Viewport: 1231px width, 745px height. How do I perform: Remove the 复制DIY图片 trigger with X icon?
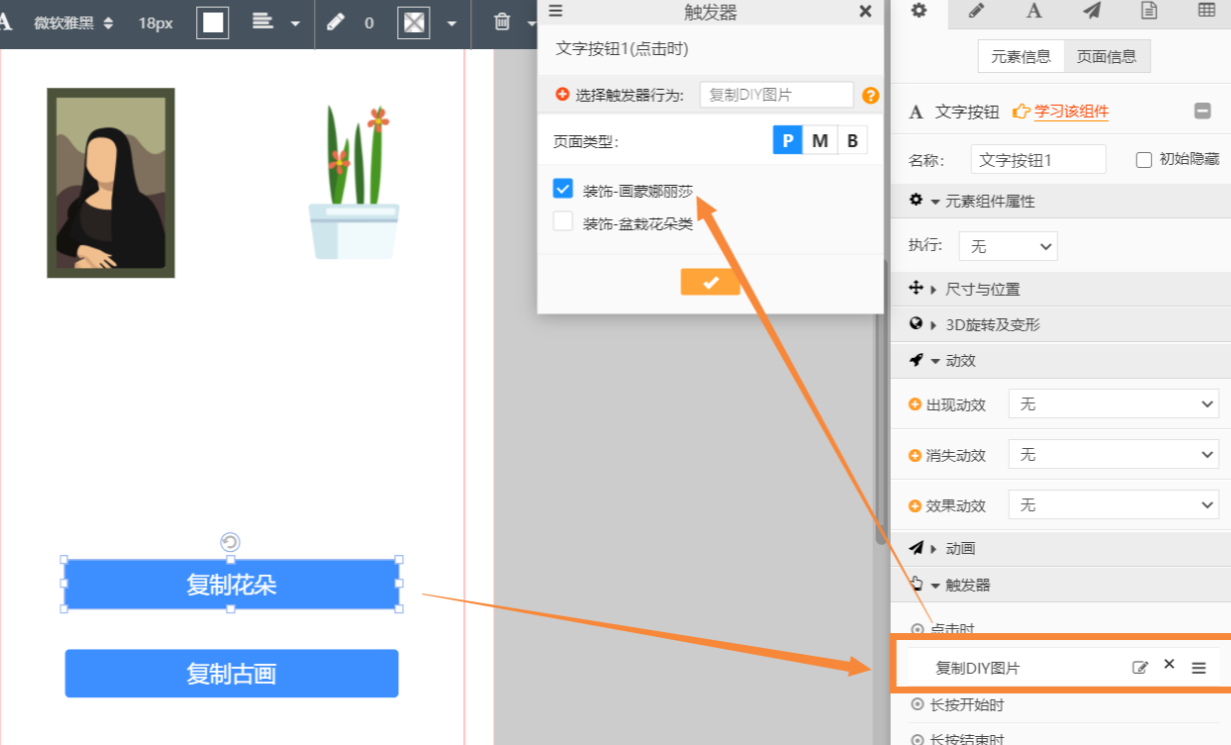click(1169, 665)
